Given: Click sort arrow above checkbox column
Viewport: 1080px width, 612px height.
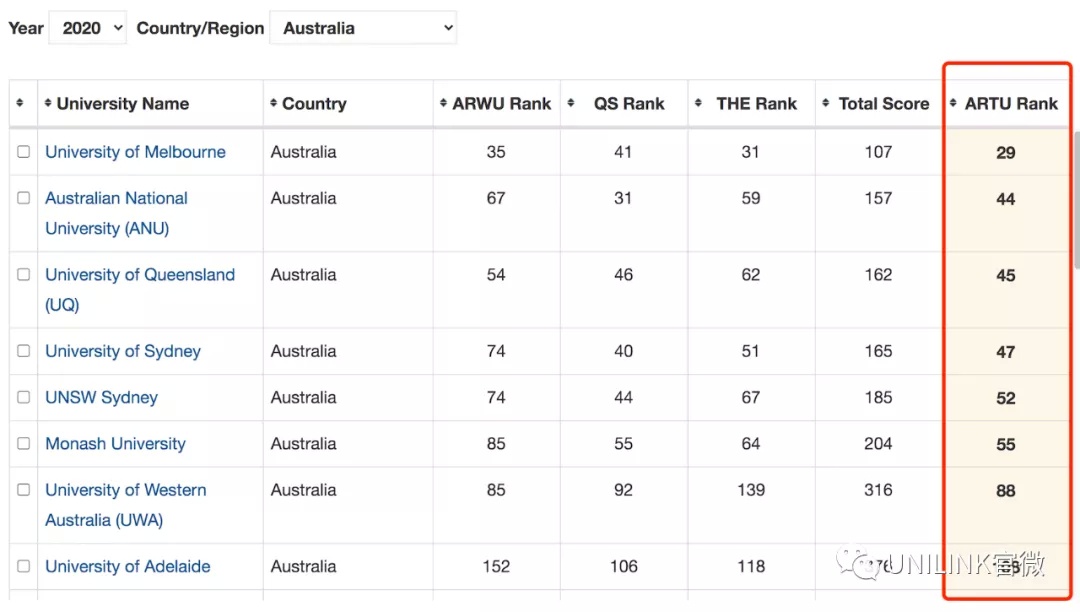Looking at the screenshot, I should [x=20, y=103].
